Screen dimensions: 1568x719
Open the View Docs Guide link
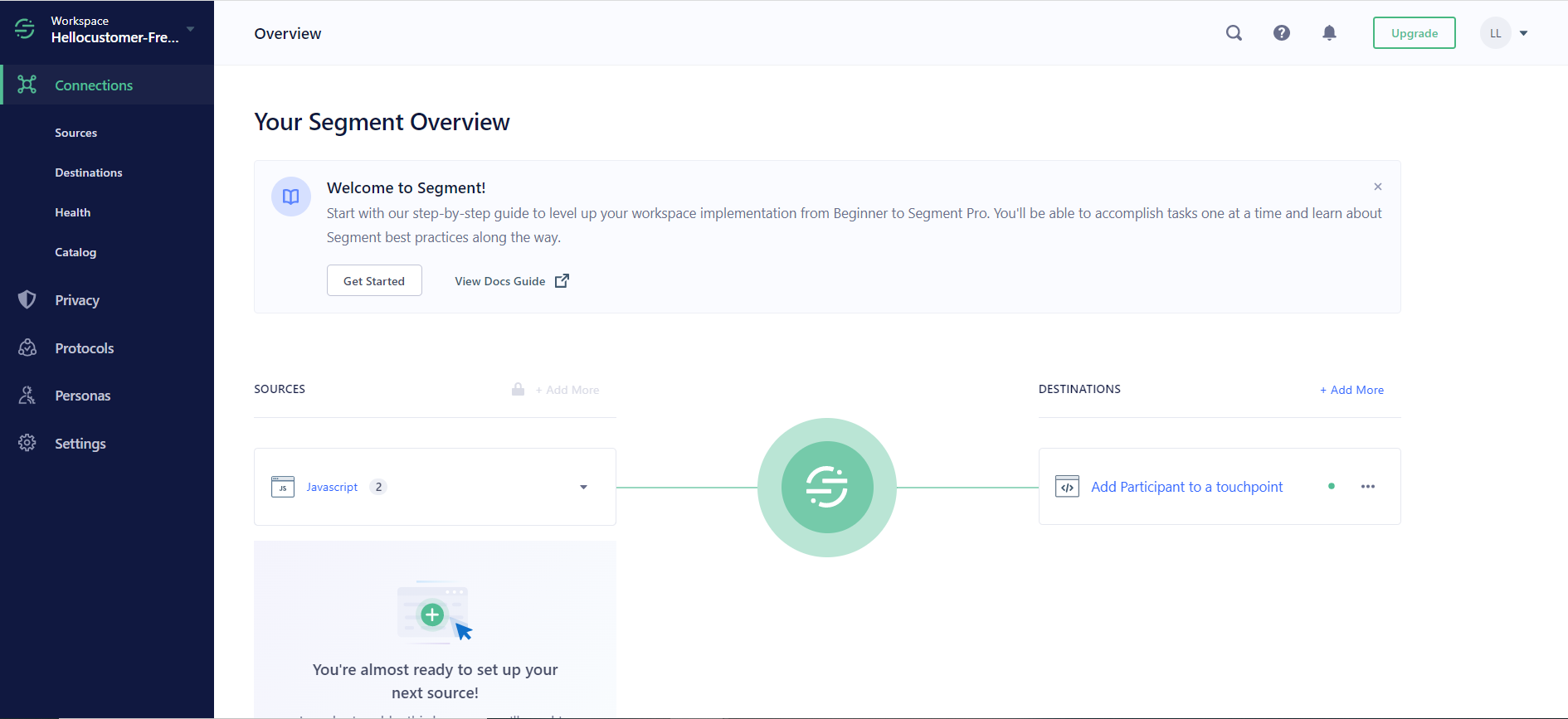point(500,281)
